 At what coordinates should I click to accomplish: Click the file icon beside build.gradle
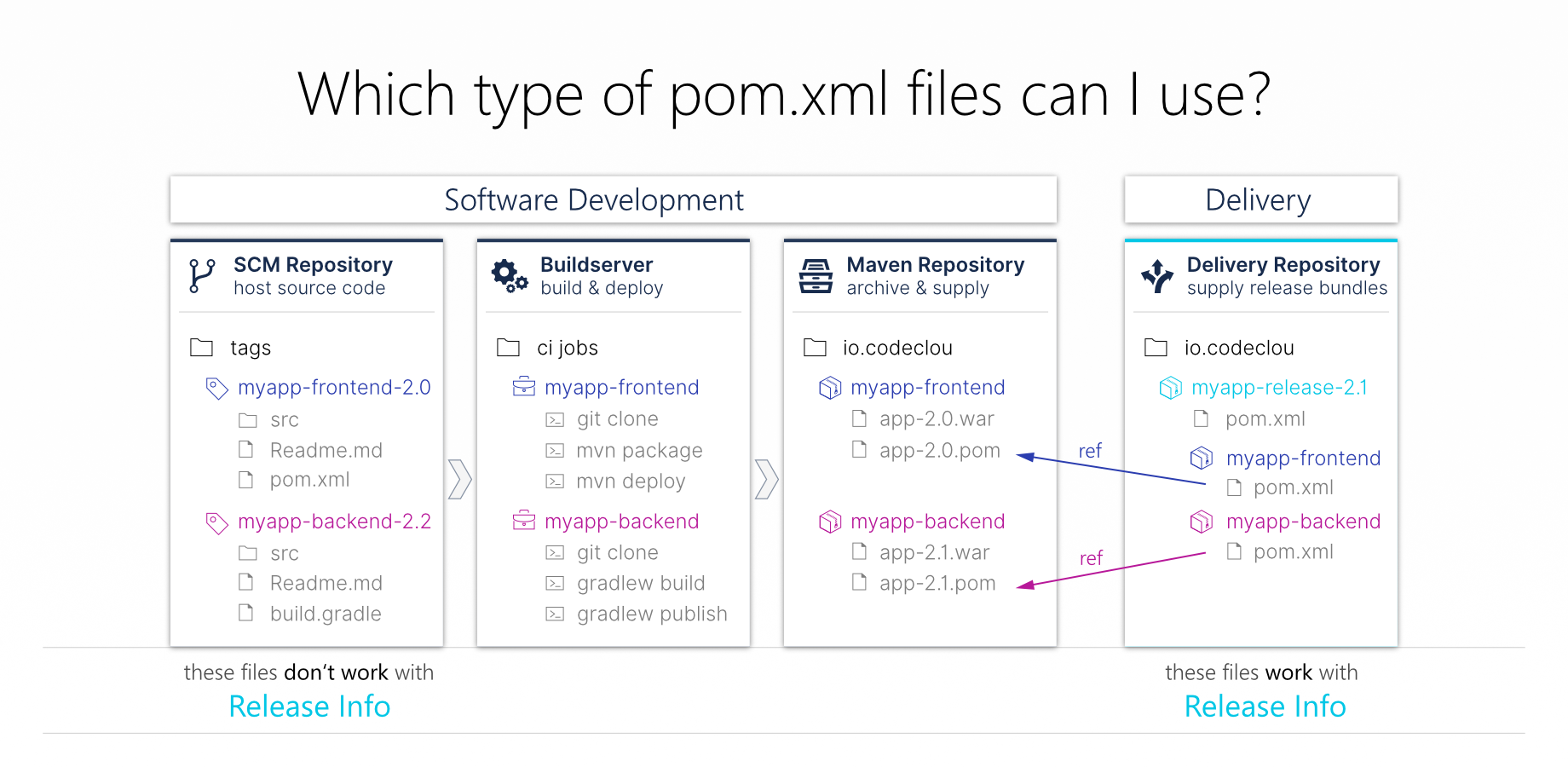click(x=246, y=613)
